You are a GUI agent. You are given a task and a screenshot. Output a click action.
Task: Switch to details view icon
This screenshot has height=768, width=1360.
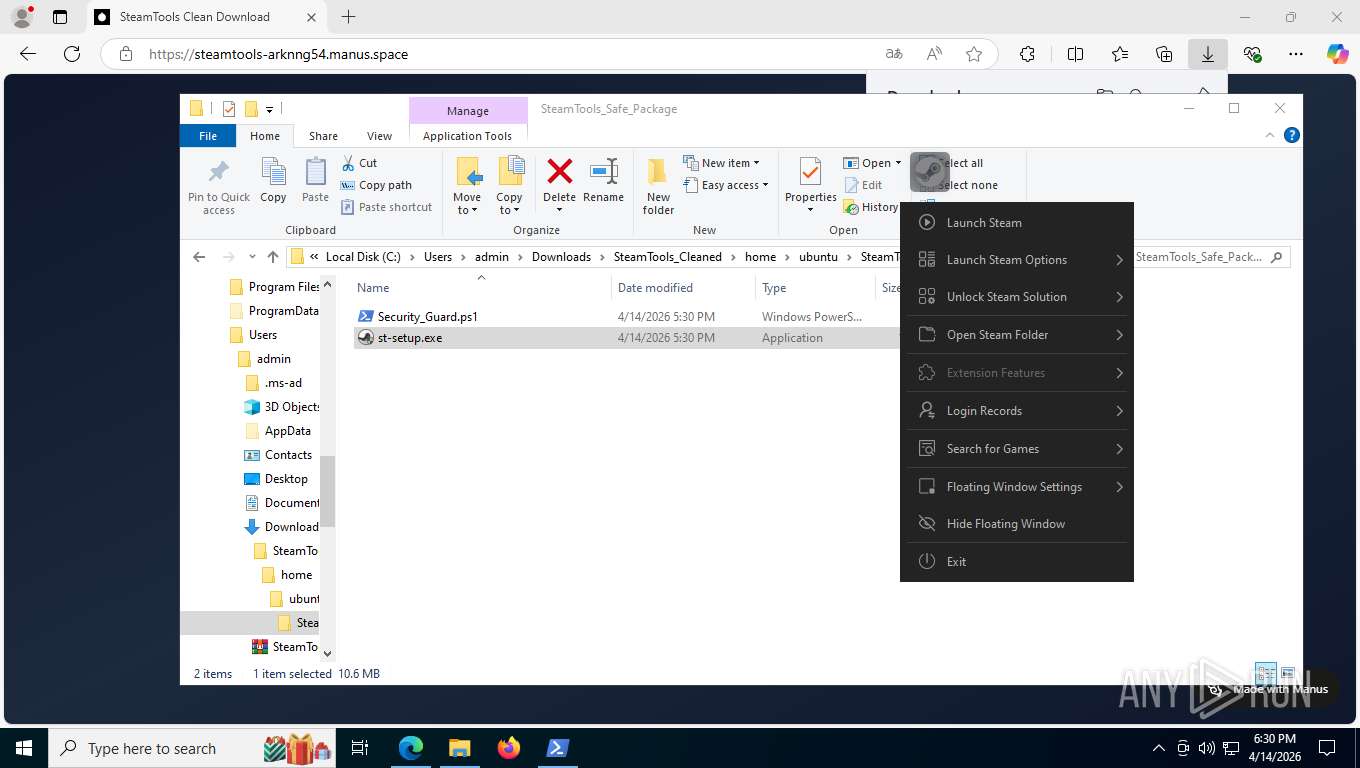pos(1265,674)
